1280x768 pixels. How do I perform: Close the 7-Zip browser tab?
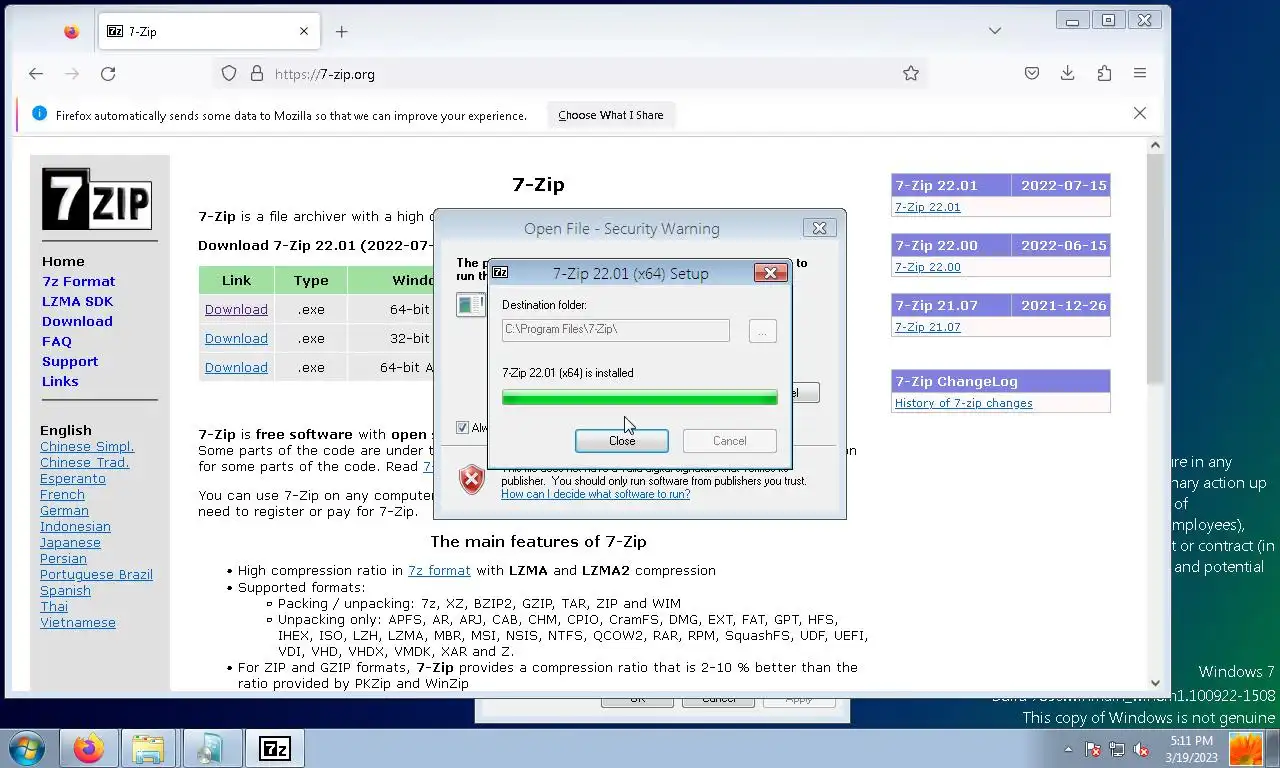(304, 31)
